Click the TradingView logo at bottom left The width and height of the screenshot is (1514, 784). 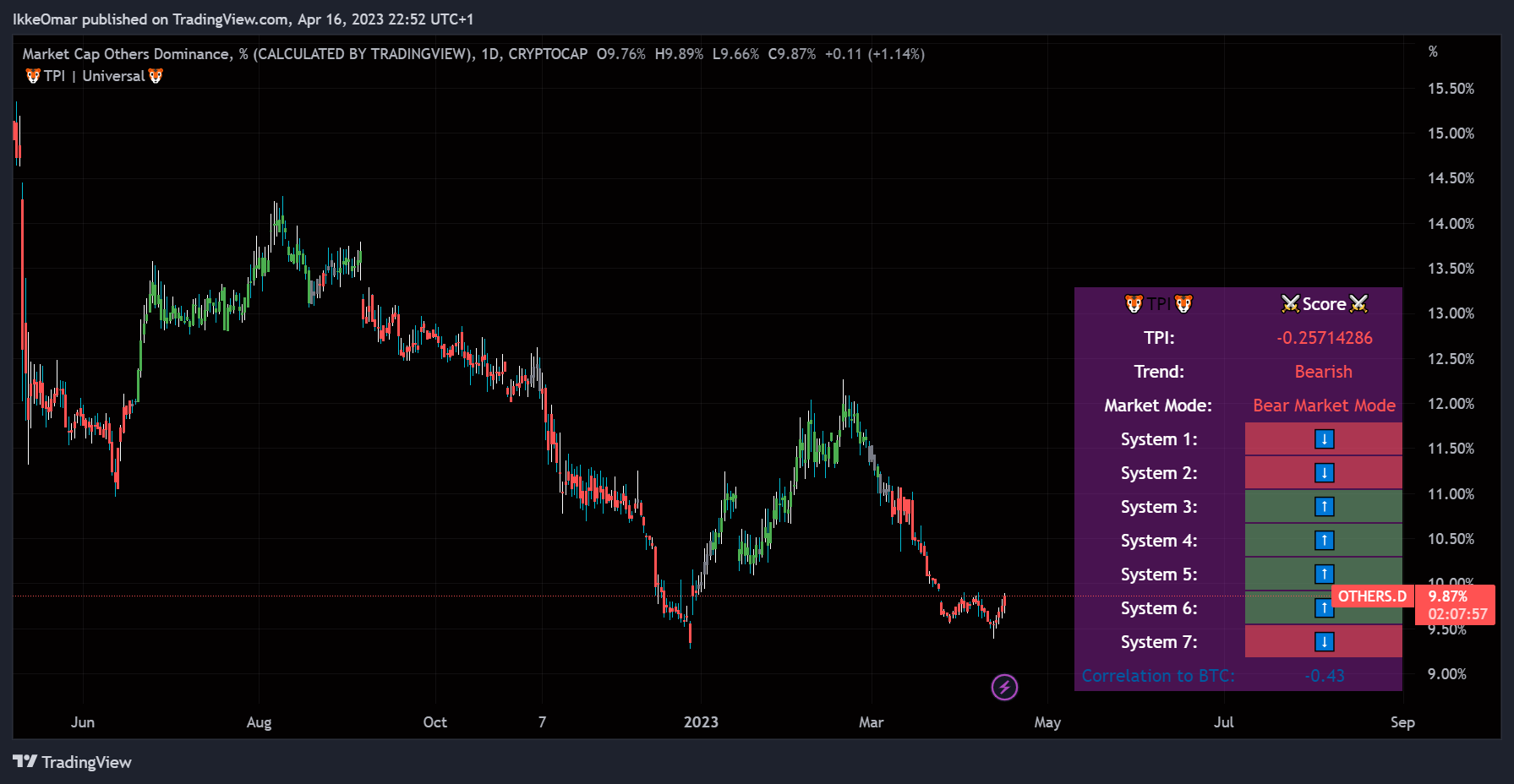pos(73,762)
